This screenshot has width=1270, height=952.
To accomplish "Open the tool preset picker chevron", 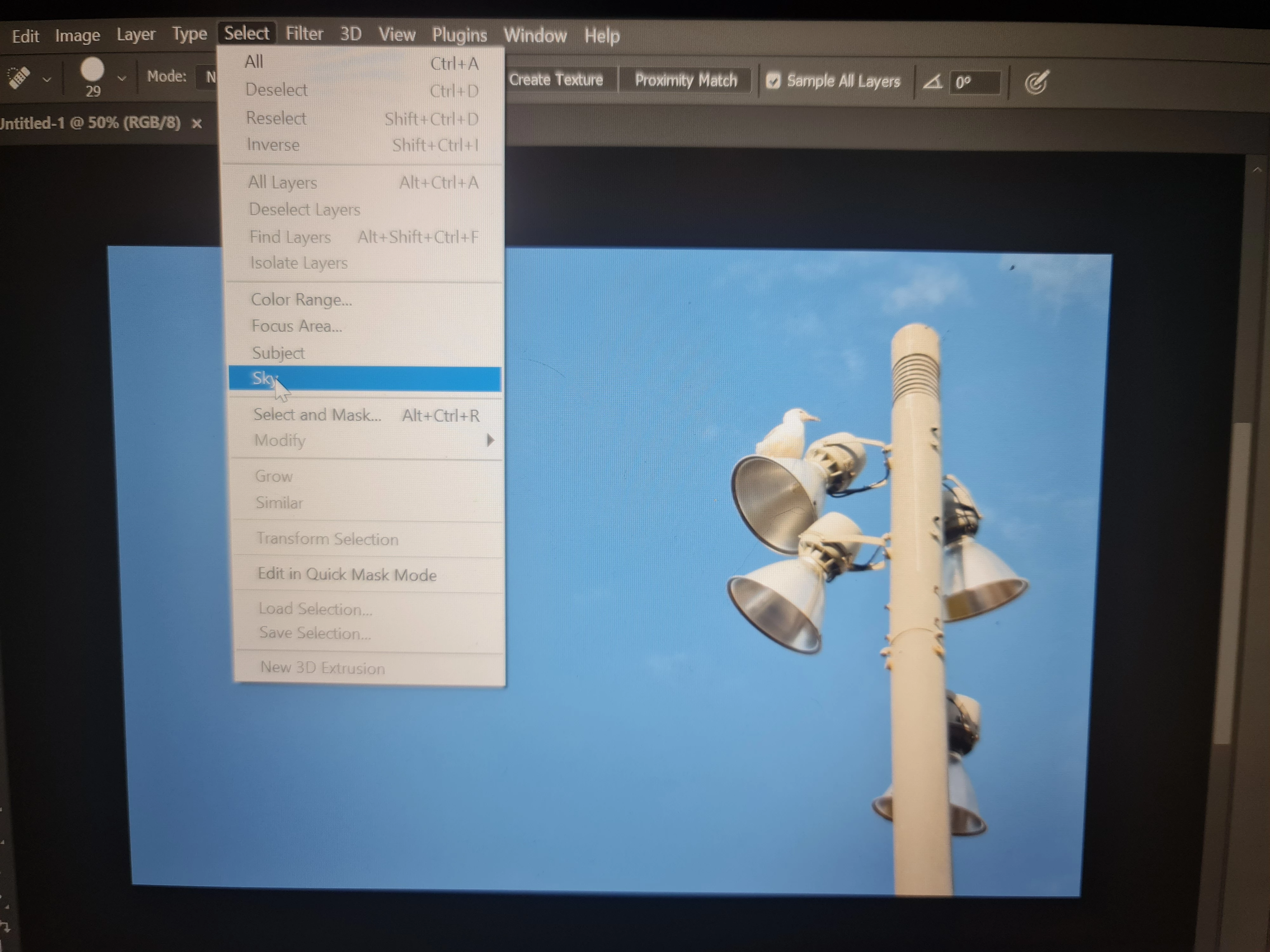I will (47, 79).
